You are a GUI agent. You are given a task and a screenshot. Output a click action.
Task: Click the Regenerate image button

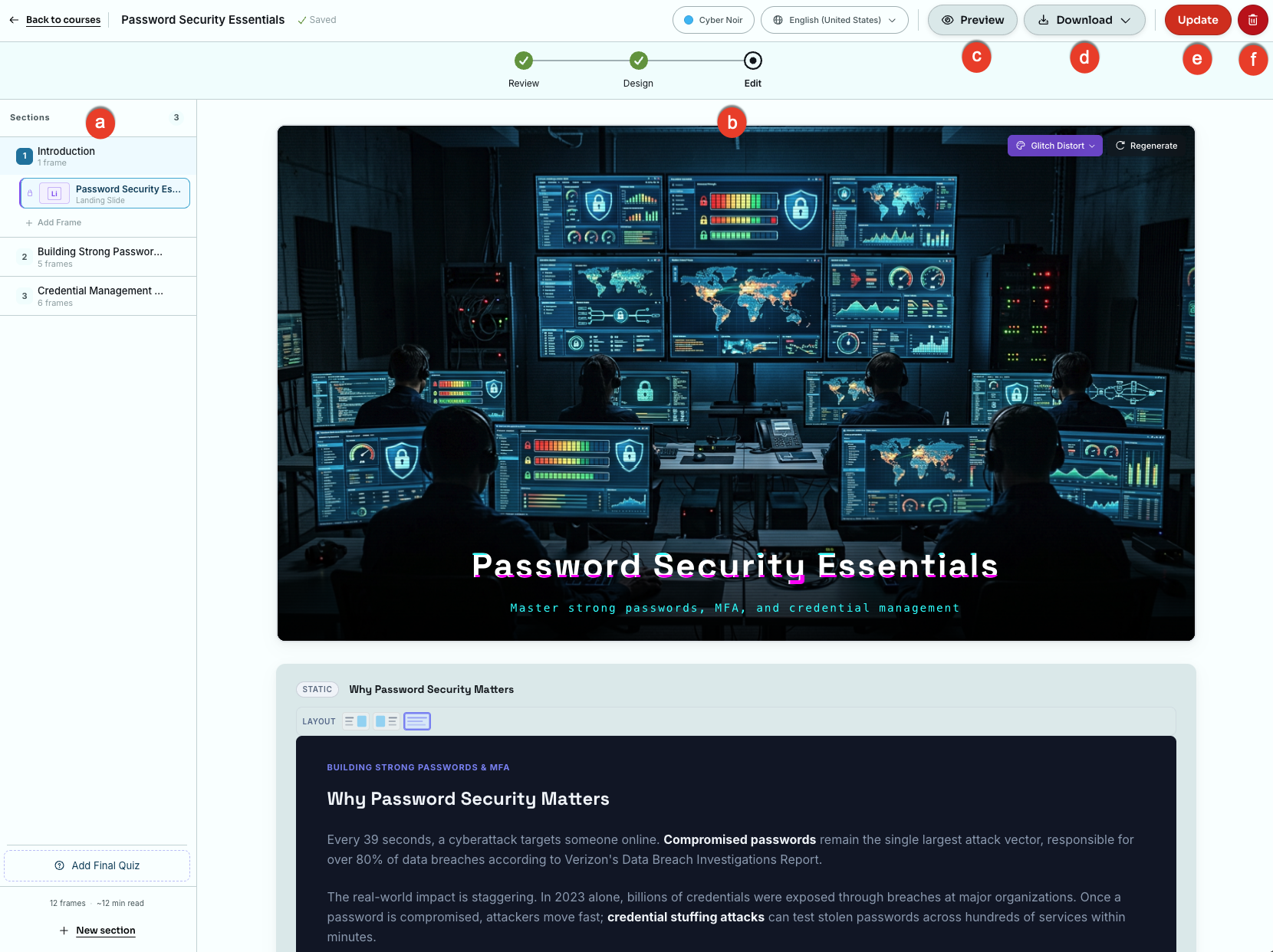pos(1146,146)
